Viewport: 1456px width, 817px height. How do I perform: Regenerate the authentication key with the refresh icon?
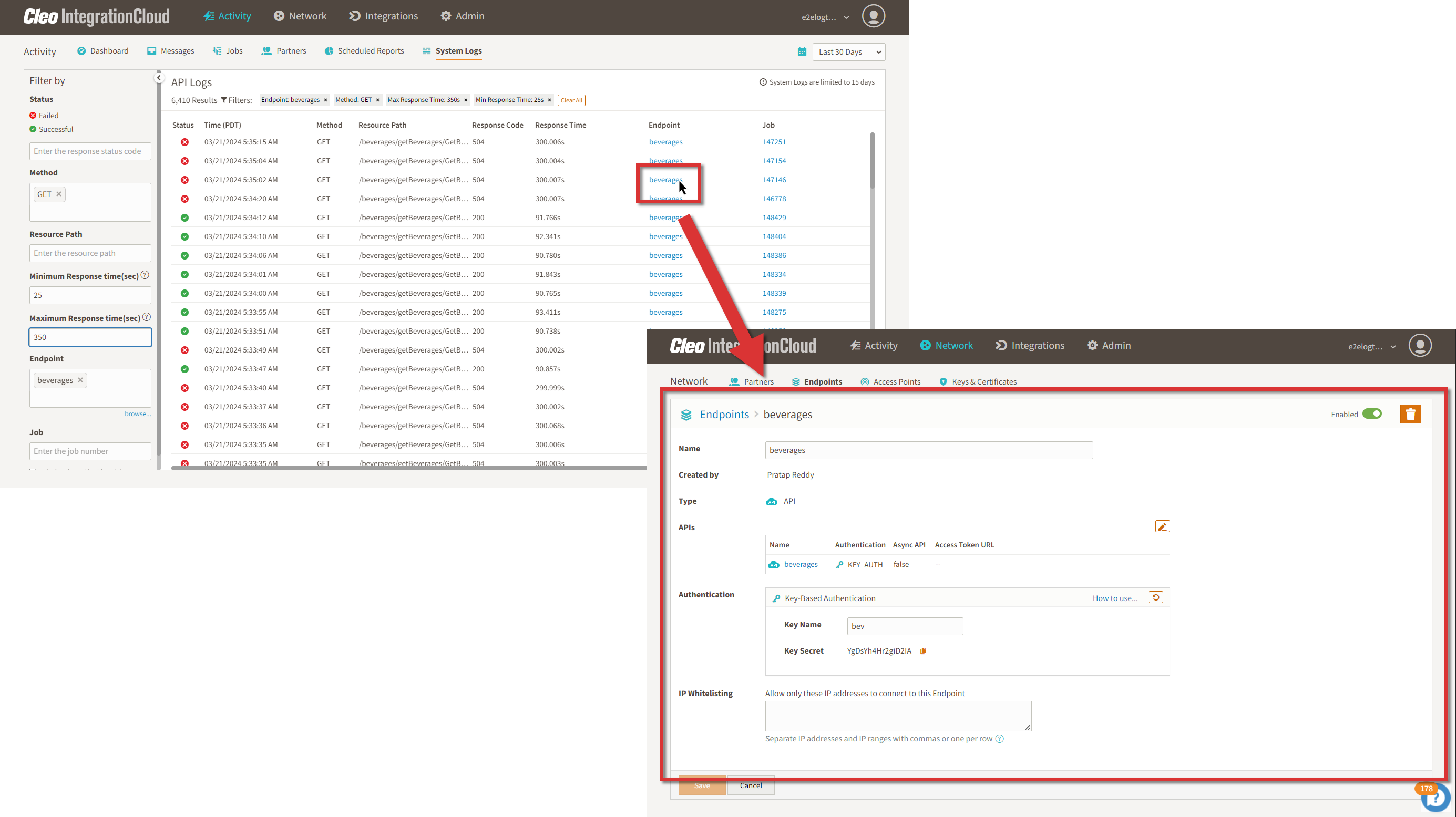point(1155,598)
